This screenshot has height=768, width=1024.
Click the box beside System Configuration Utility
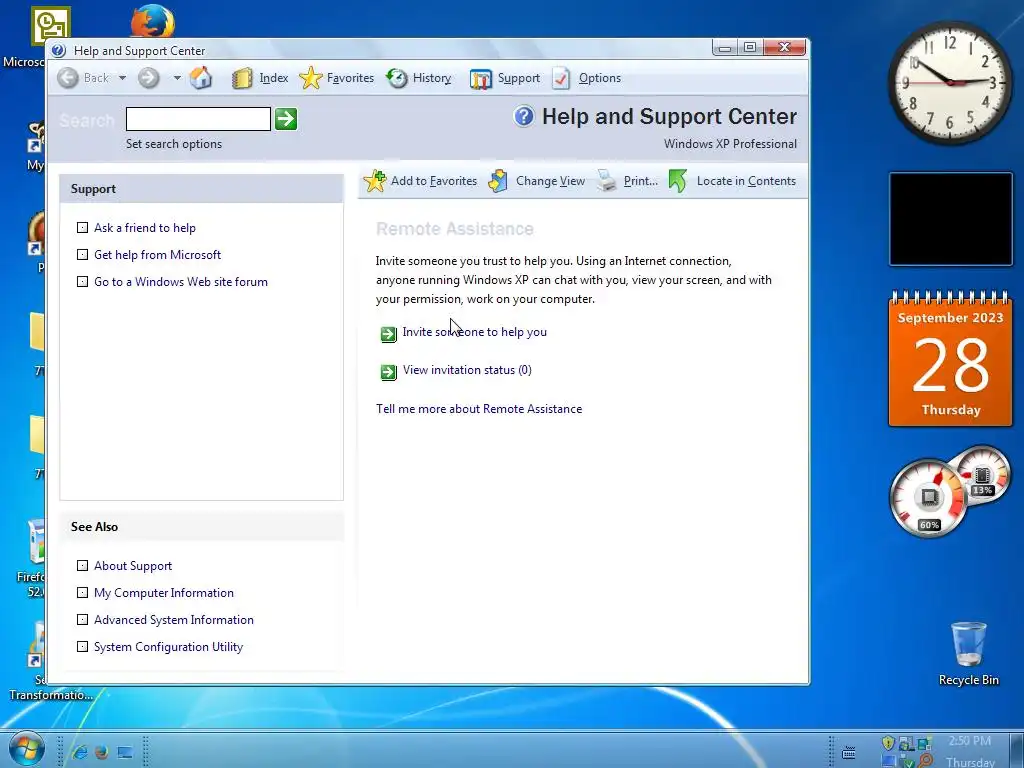click(x=82, y=647)
